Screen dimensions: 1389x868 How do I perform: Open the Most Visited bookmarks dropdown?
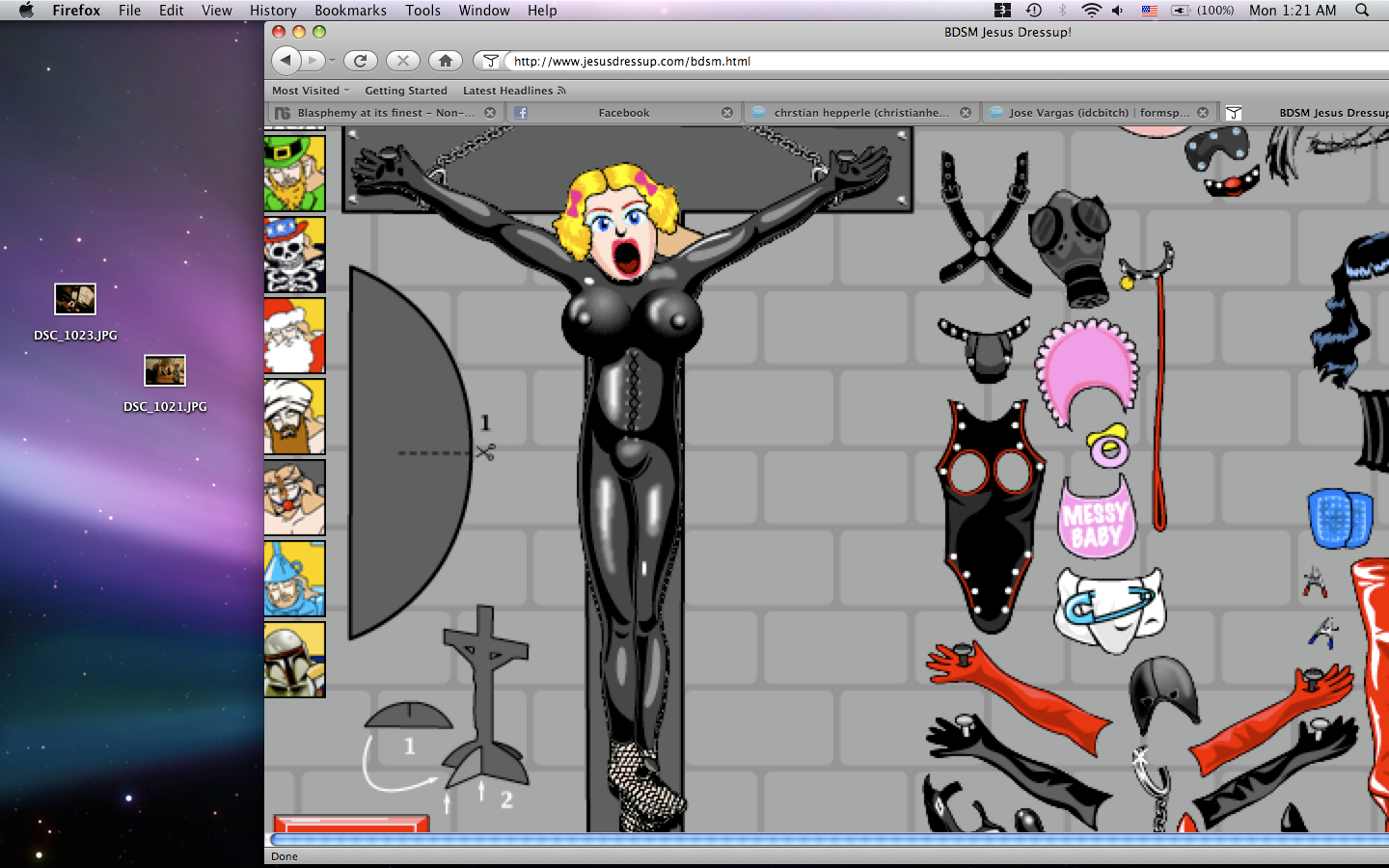pos(311,91)
